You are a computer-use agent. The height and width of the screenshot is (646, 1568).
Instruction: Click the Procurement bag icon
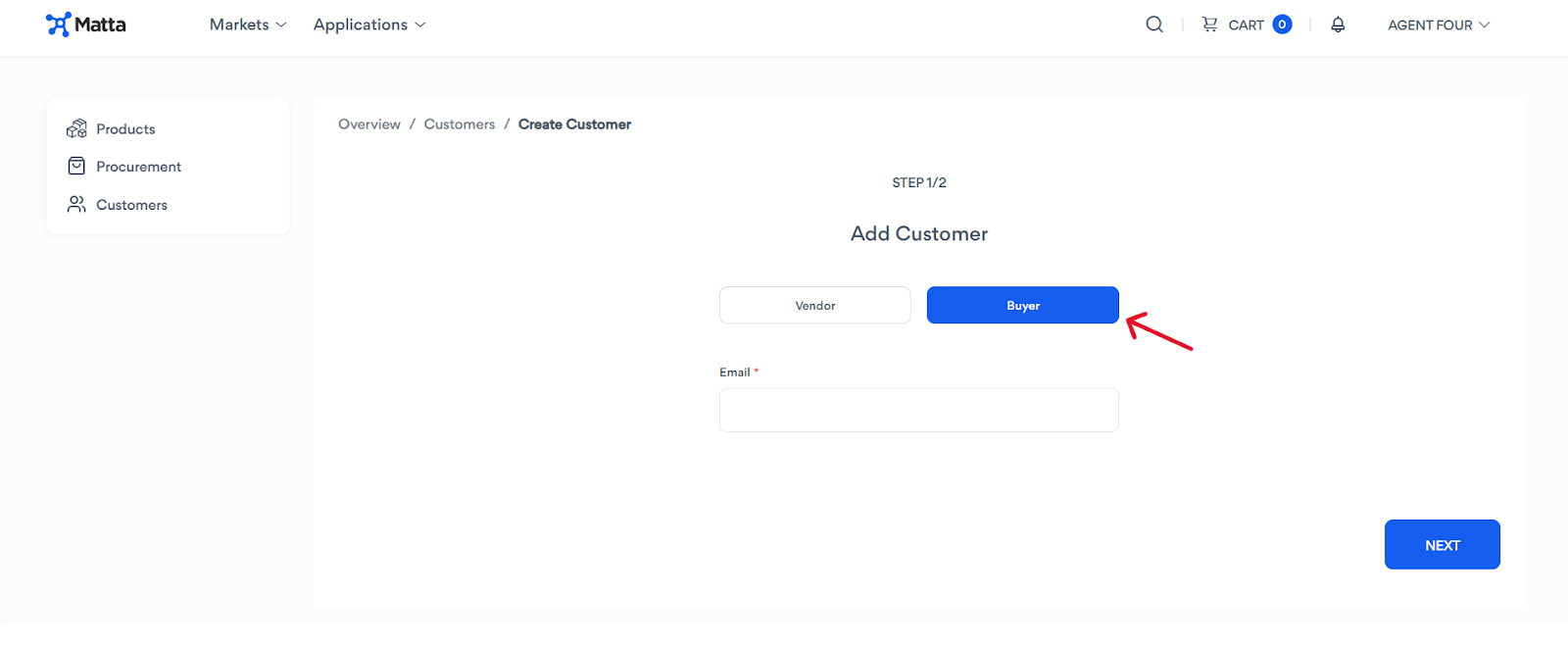pos(76,167)
